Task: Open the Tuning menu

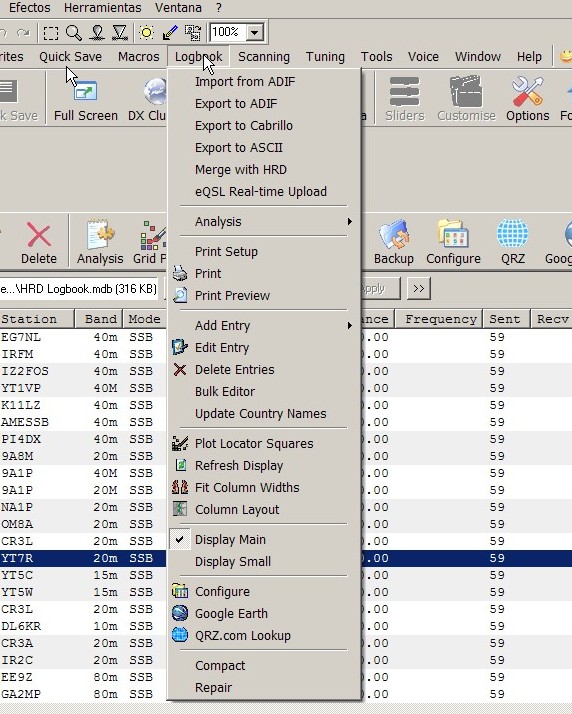Action: (x=325, y=56)
